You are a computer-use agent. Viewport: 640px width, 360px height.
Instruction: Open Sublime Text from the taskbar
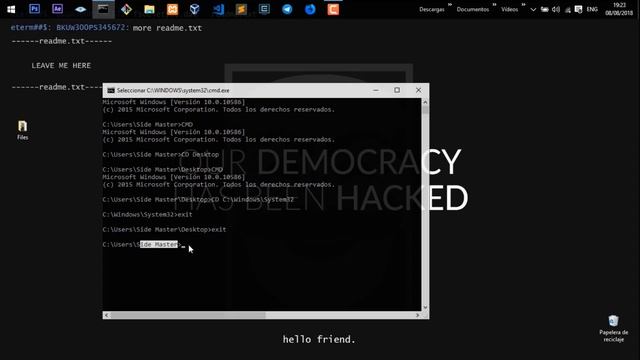pyautogui.click(x=241, y=9)
